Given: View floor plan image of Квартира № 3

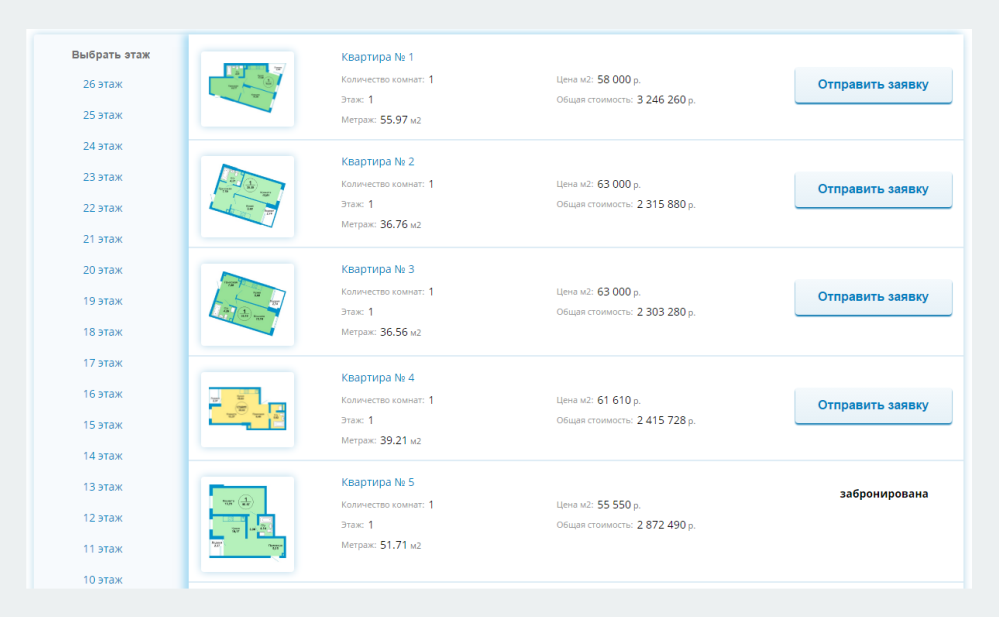Looking at the screenshot, I should pyautogui.click(x=247, y=305).
